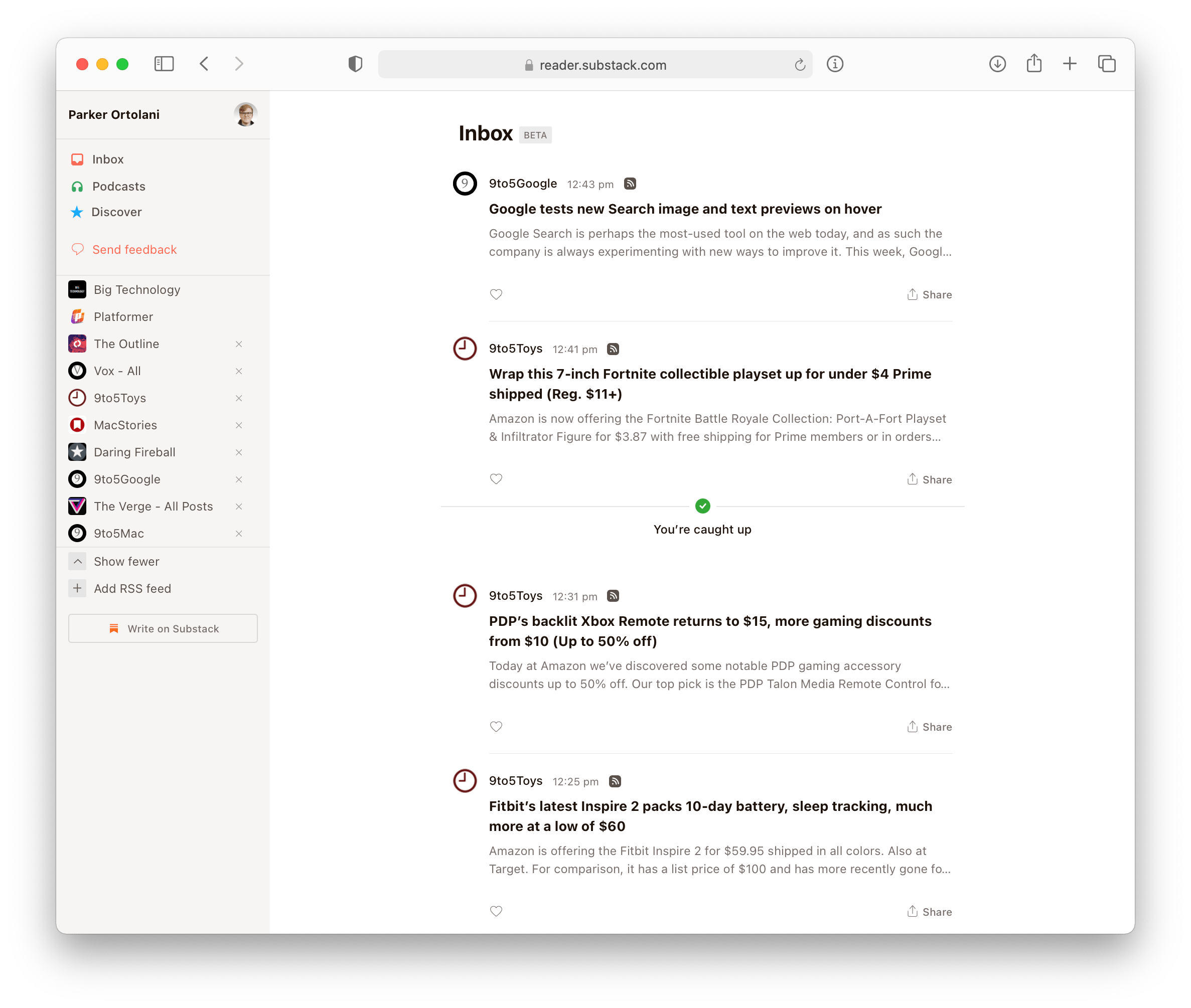Remove The Outline feed with its X

pyautogui.click(x=239, y=344)
